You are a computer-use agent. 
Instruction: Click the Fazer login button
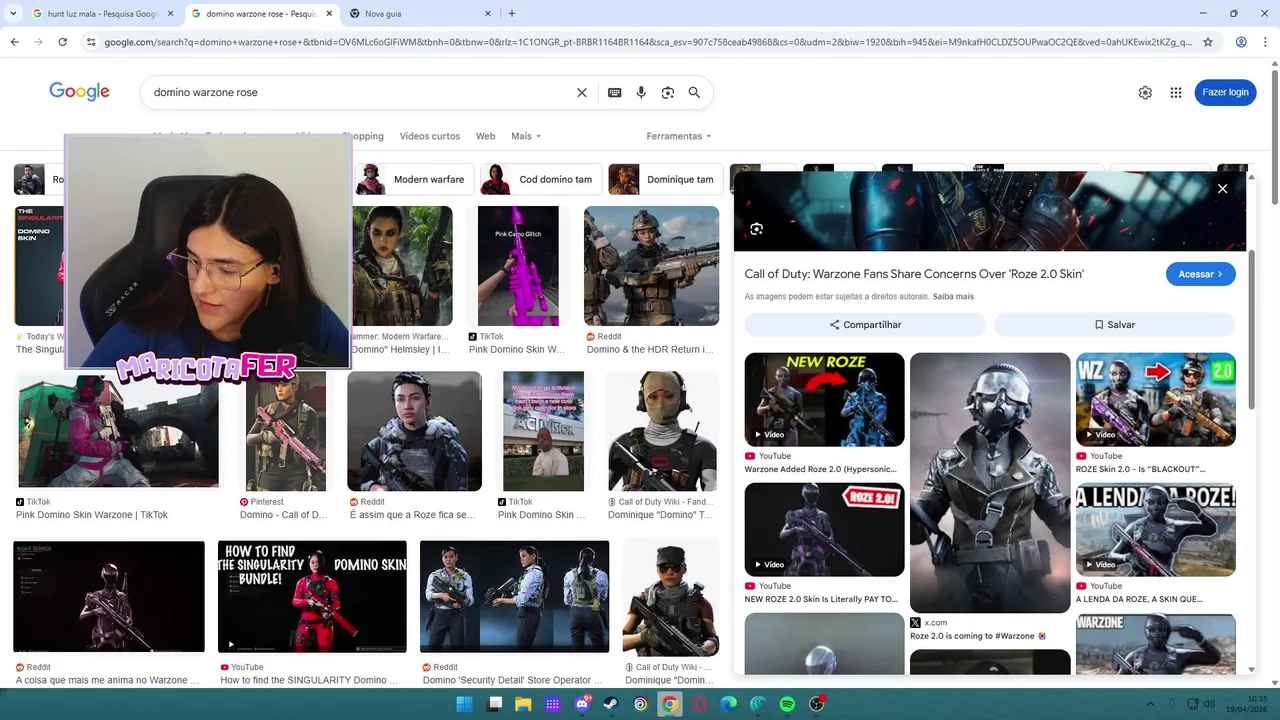click(x=1225, y=92)
